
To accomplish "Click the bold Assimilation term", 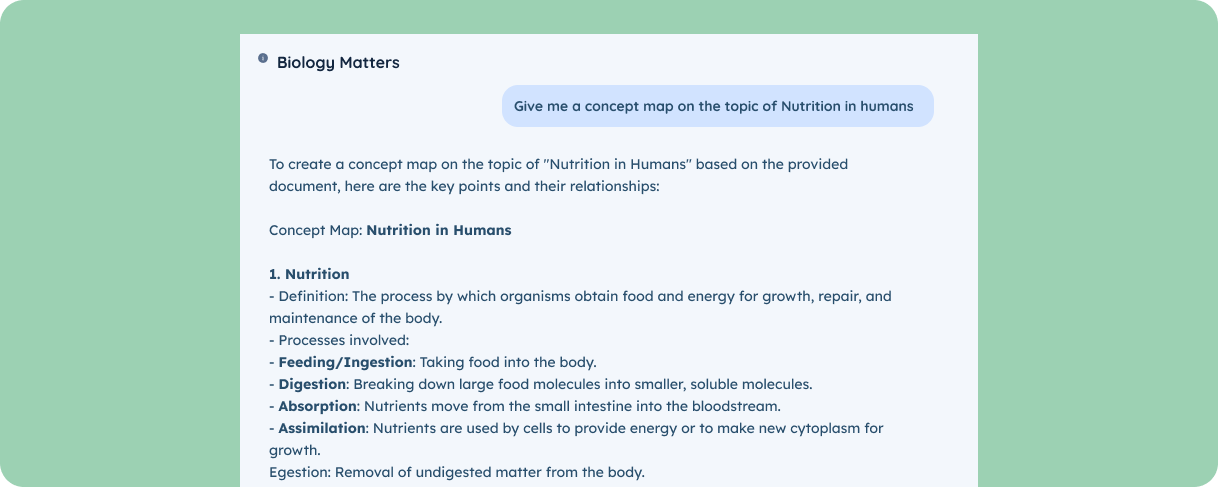I will tap(321, 428).
